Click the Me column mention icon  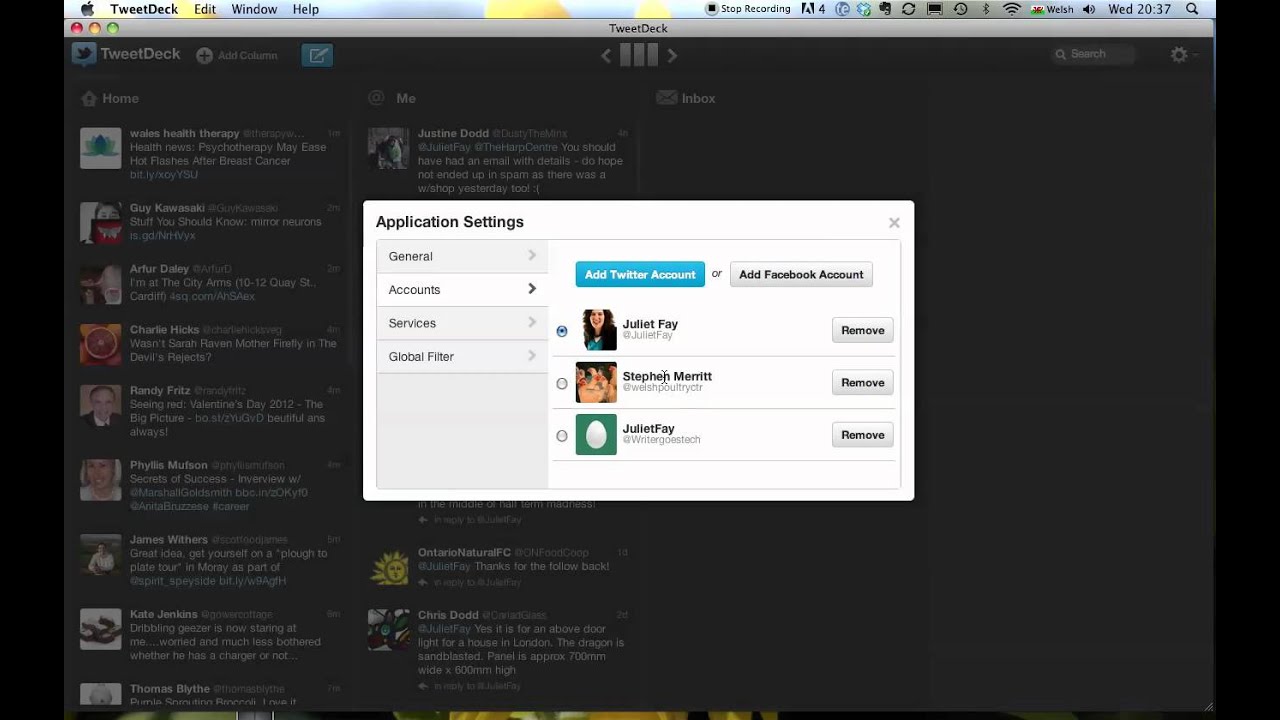click(376, 98)
